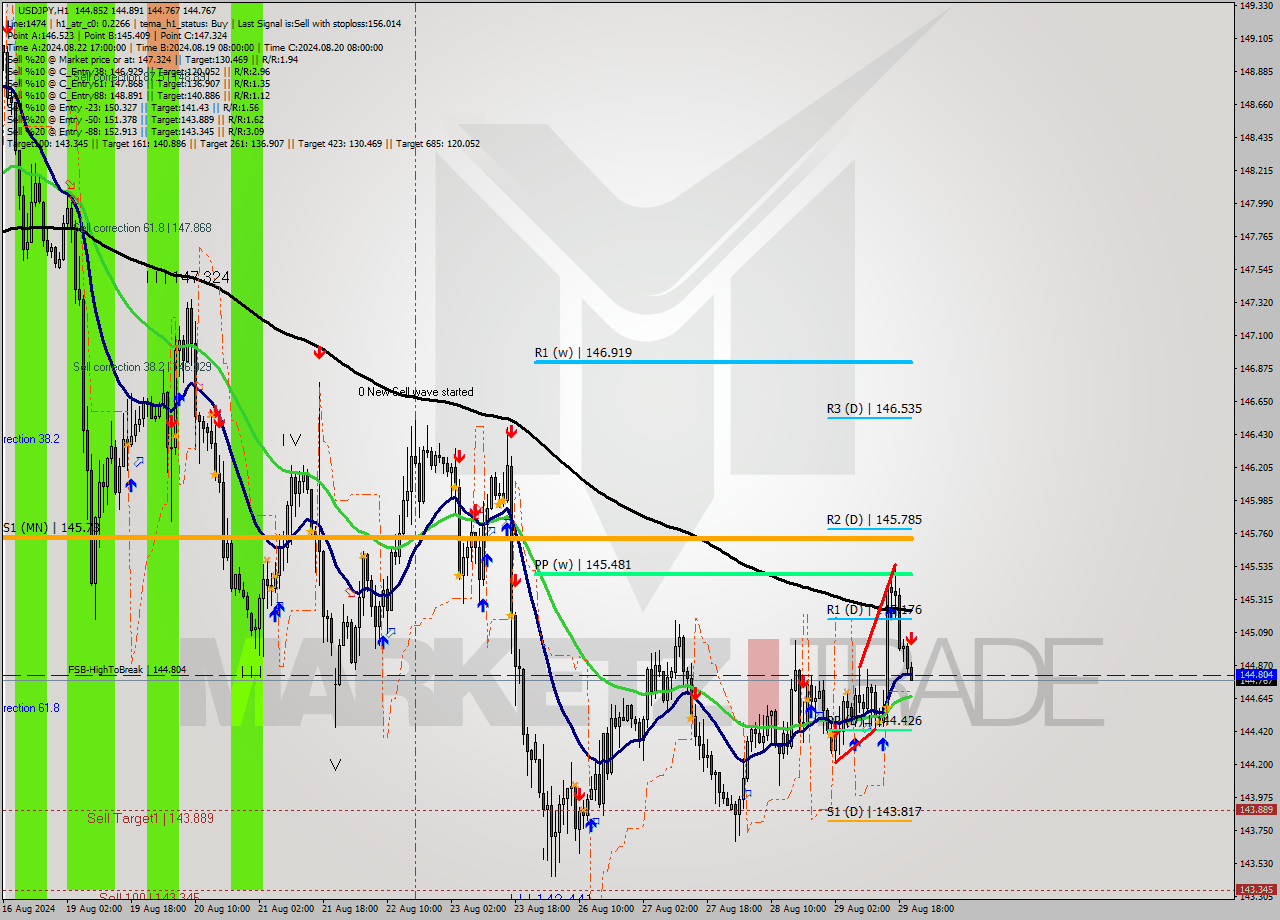Image resolution: width=1280 pixels, height=920 pixels.
Task: Click the blue 144.804 price tag on axis
Action: point(1256,675)
